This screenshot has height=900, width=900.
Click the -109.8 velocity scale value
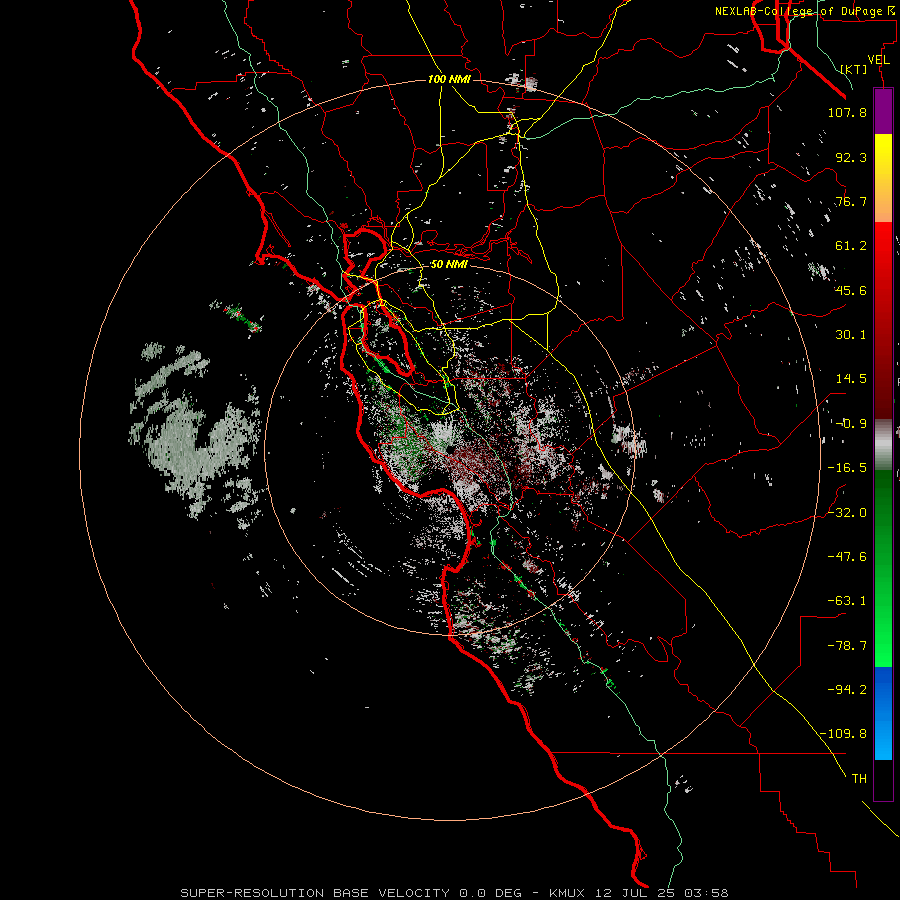(844, 734)
